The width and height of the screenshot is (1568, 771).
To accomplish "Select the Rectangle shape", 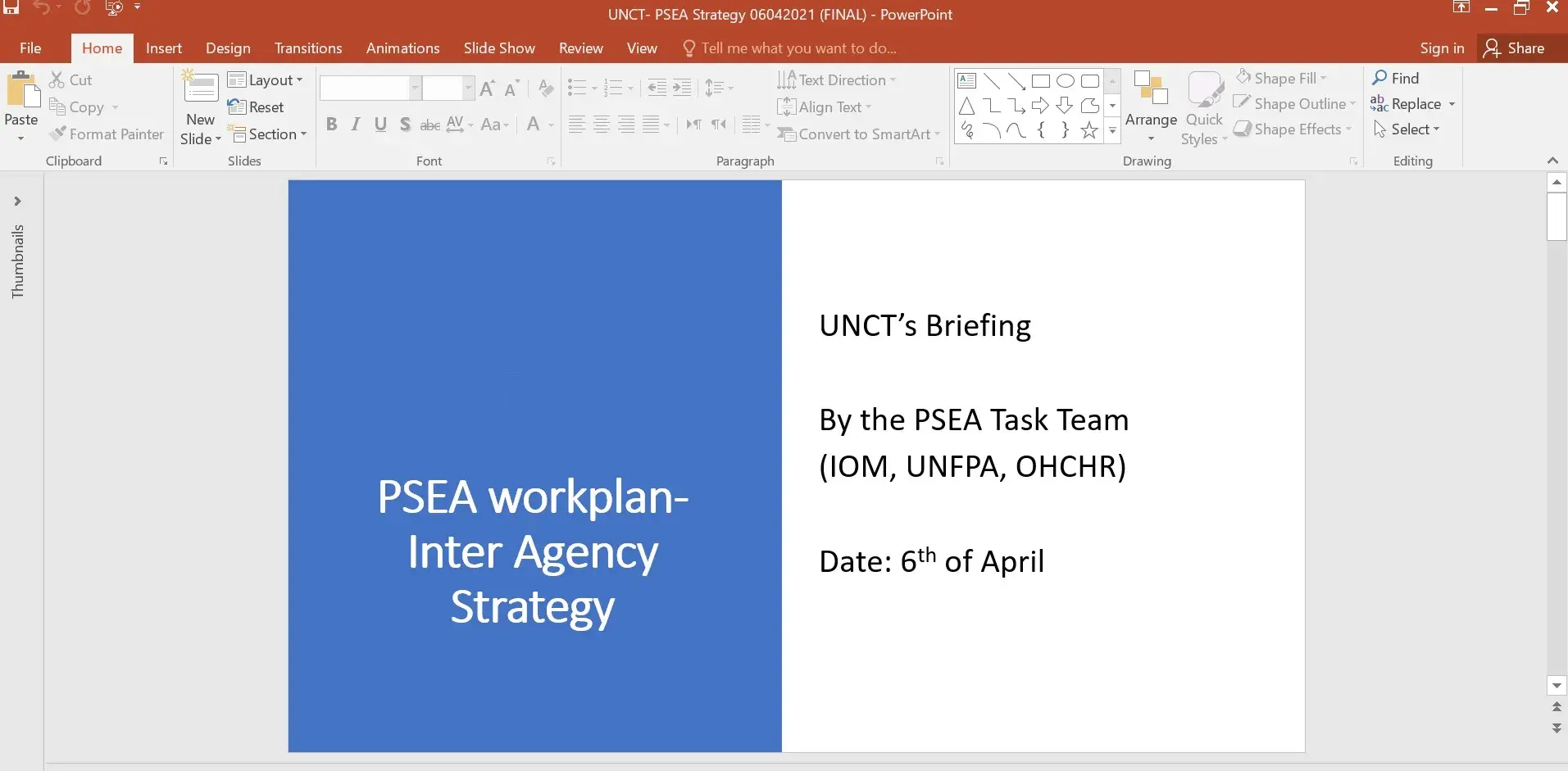I will click(x=1041, y=80).
